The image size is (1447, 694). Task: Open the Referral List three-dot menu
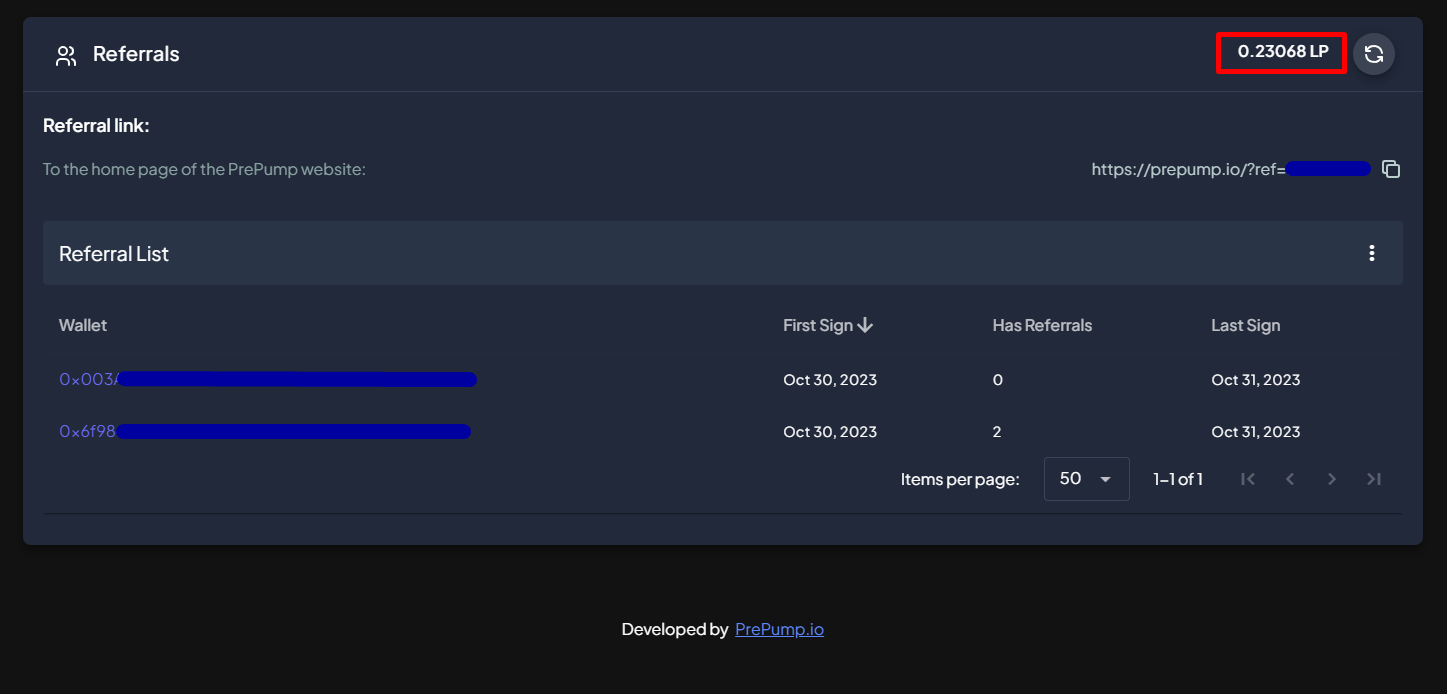coord(1372,253)
